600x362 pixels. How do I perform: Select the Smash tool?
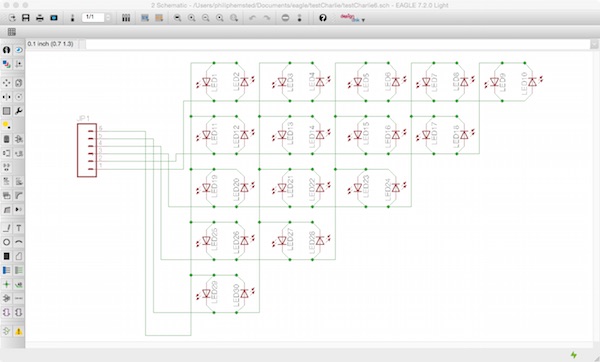[7, 196]
